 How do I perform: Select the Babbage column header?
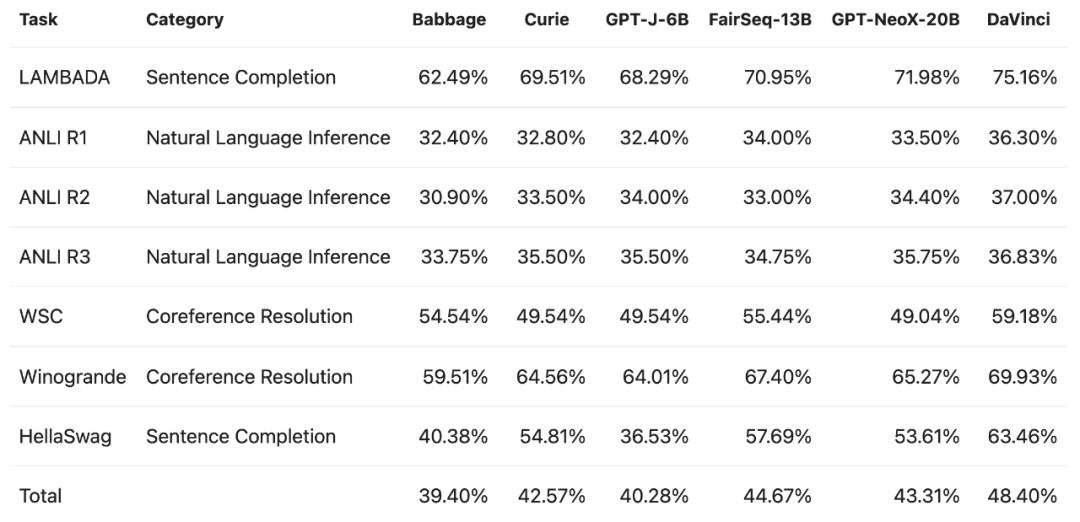point(450,20)
